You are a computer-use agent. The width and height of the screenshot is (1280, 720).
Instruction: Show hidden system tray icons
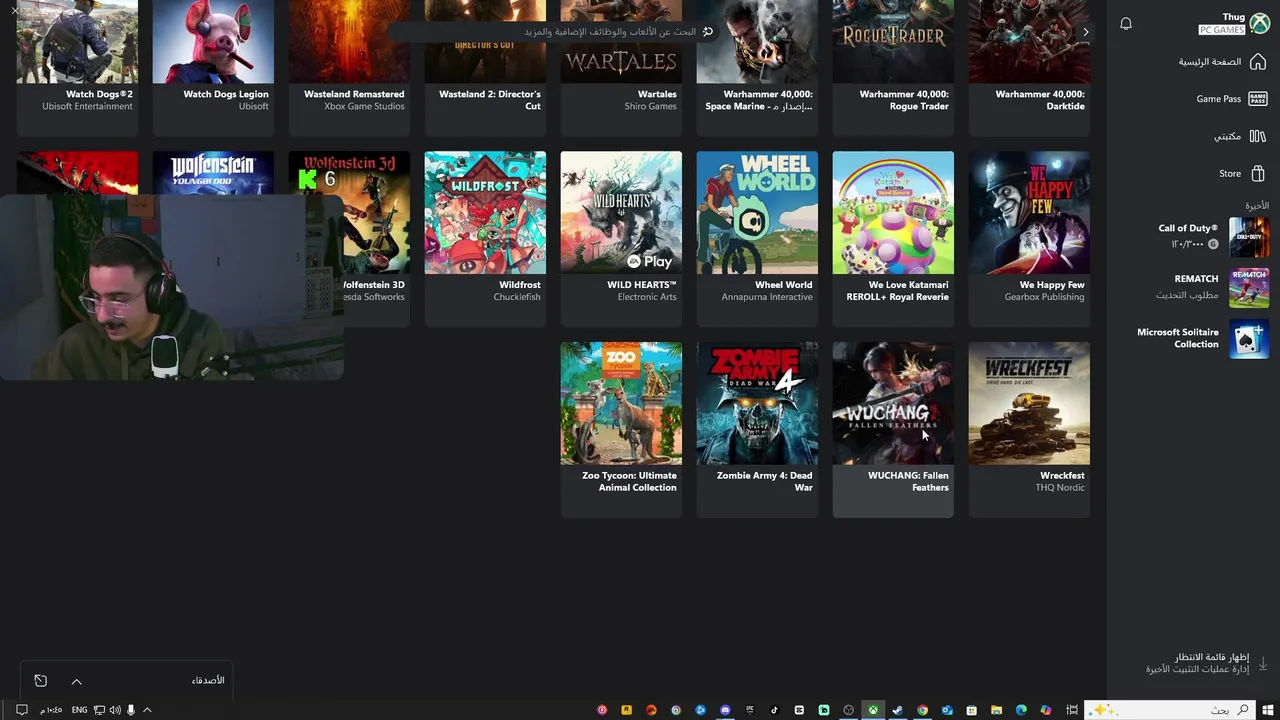[x=147, y=710]
